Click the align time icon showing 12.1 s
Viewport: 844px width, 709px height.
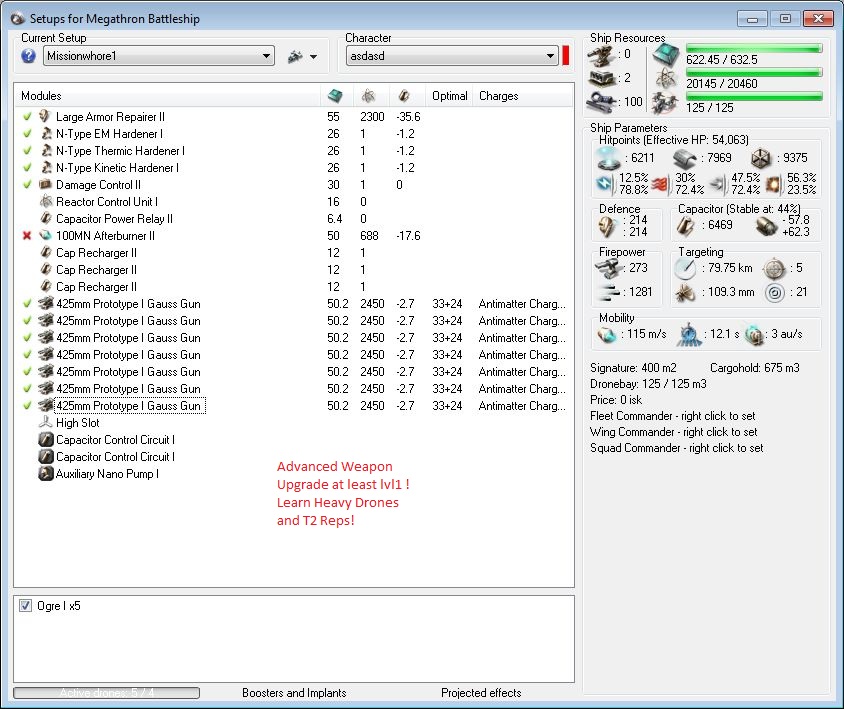point(689,334)
